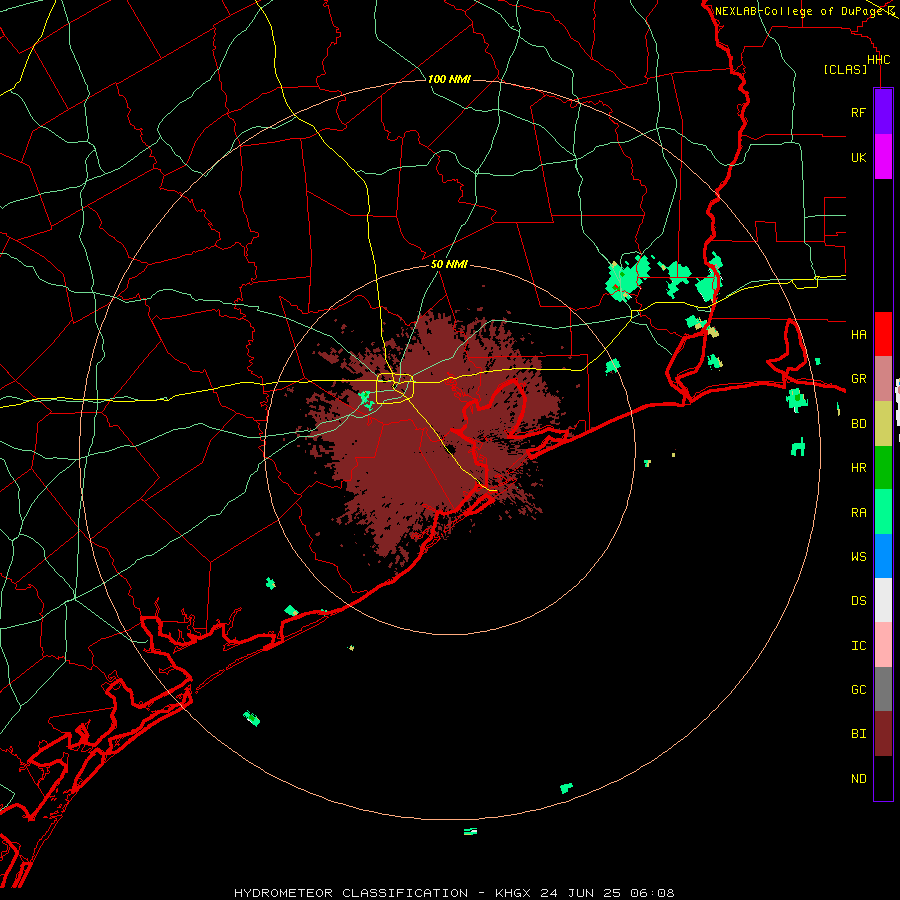Screen dimensions: 900x900
Task: Click the UK legend label
Action: (x=858, y=157)
